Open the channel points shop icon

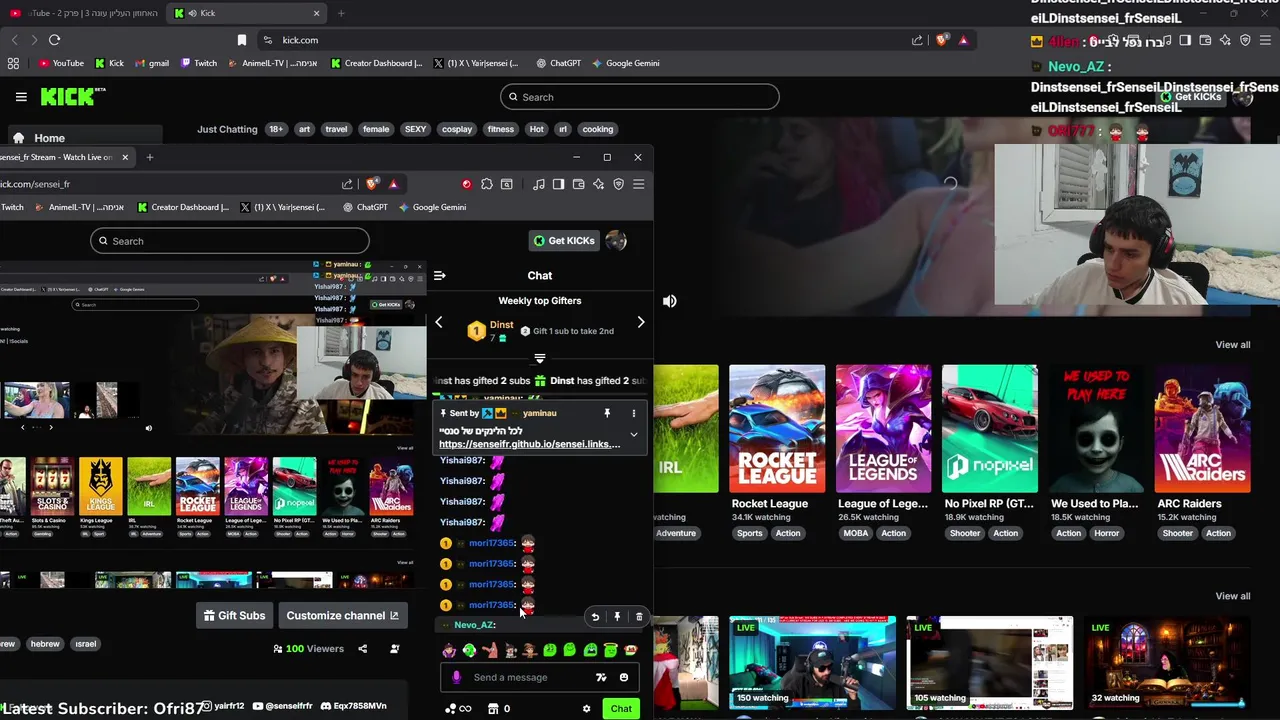click(x=493, y=709)
